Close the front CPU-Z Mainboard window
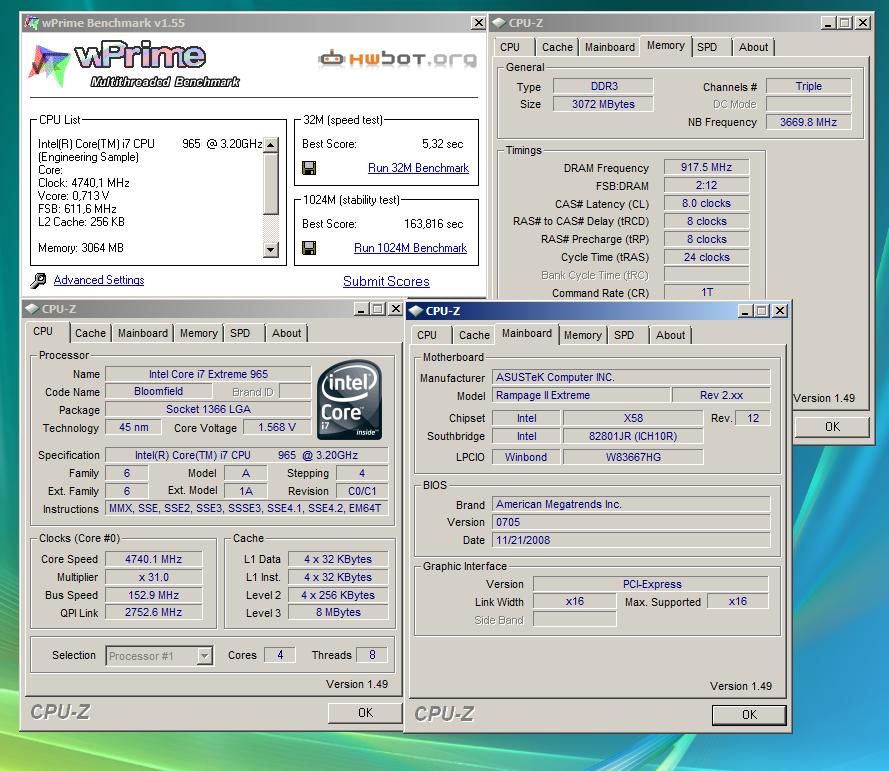The height and width of the screenshot is (771, 889). click(x=780, y=311)
